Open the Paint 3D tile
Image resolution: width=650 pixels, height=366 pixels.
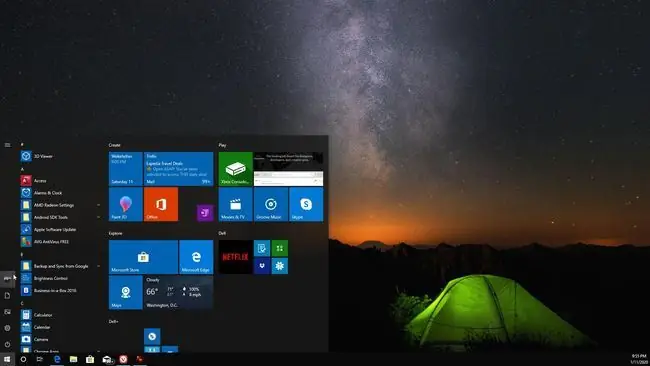126,204
